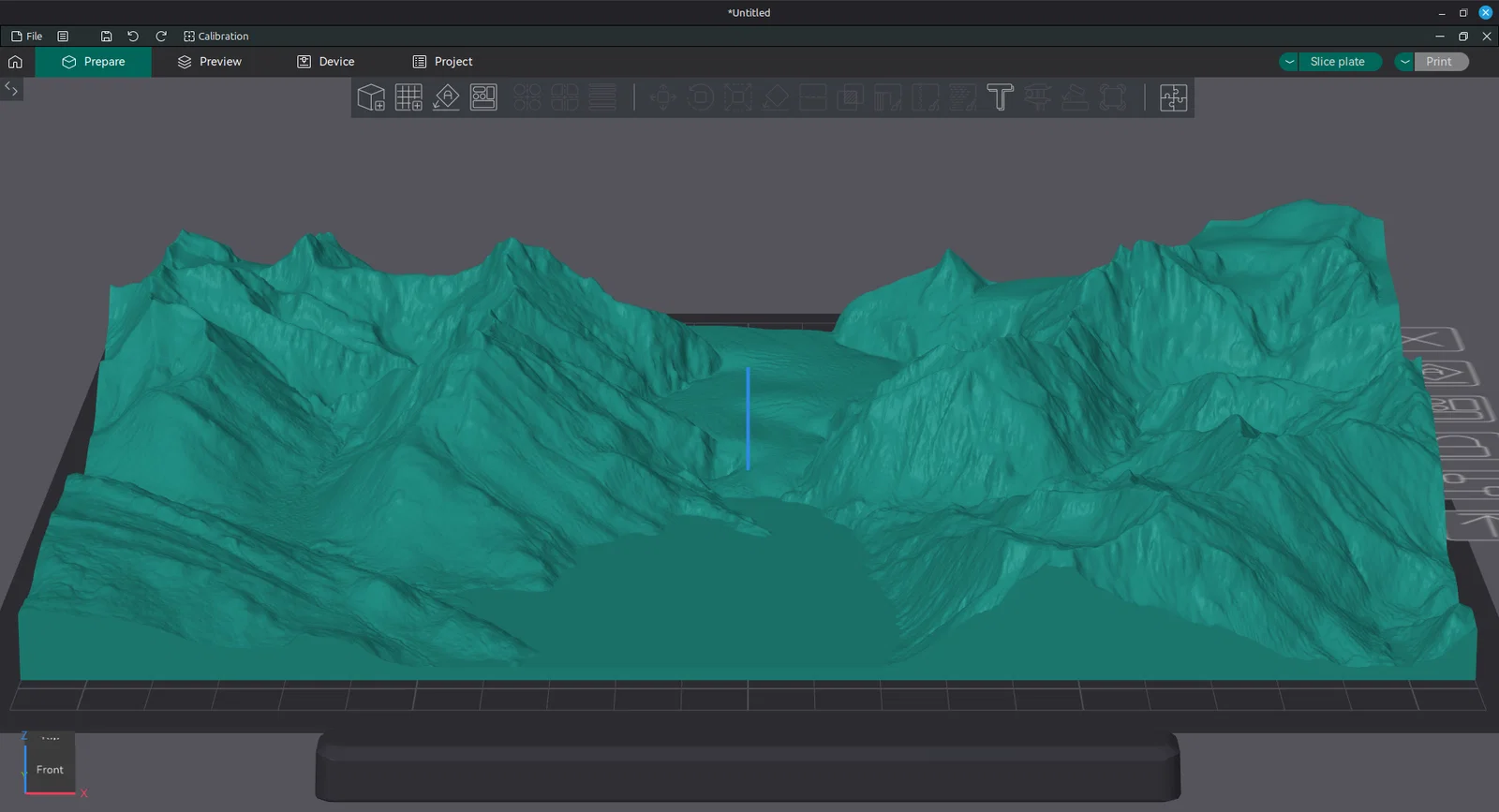Click the Add plate grid icon
Image resolution: width=1499 pixels, height=812 pixels.
pos(408,97)
